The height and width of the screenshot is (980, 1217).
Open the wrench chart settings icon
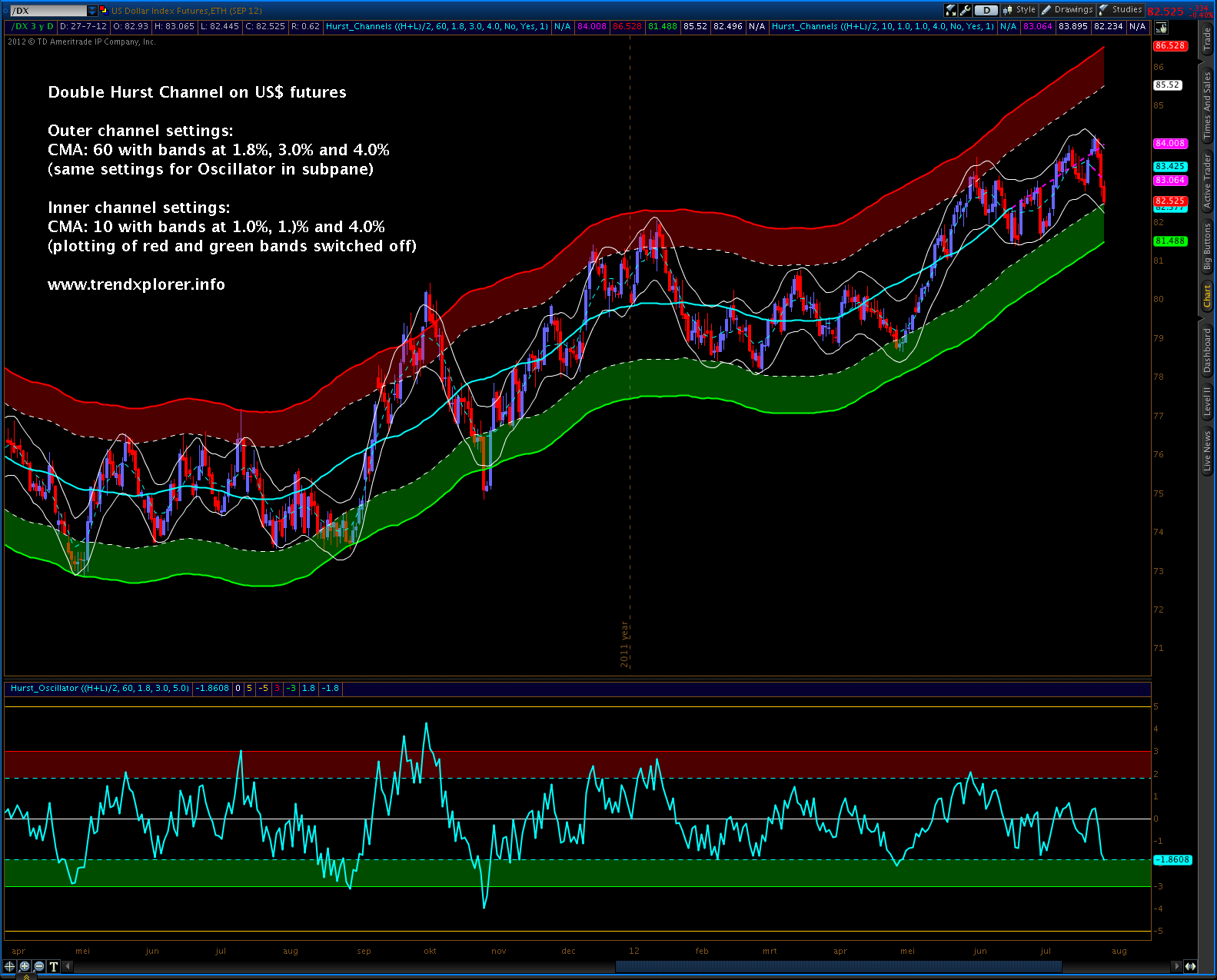[965, 10]
